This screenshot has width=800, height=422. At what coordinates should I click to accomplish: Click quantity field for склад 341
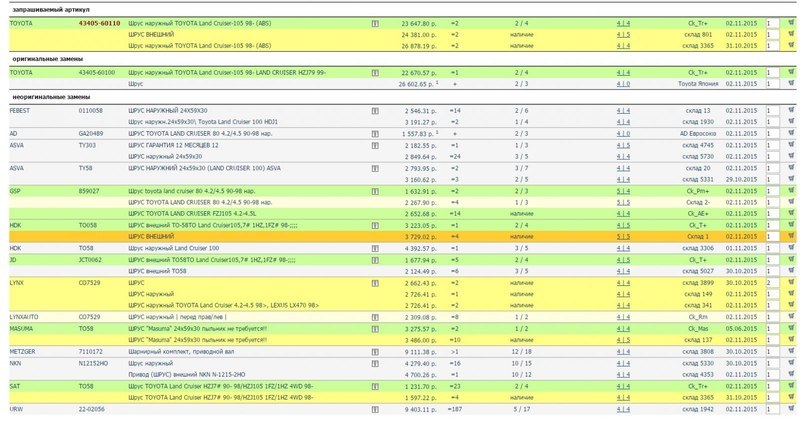click(x=772, y=306)
